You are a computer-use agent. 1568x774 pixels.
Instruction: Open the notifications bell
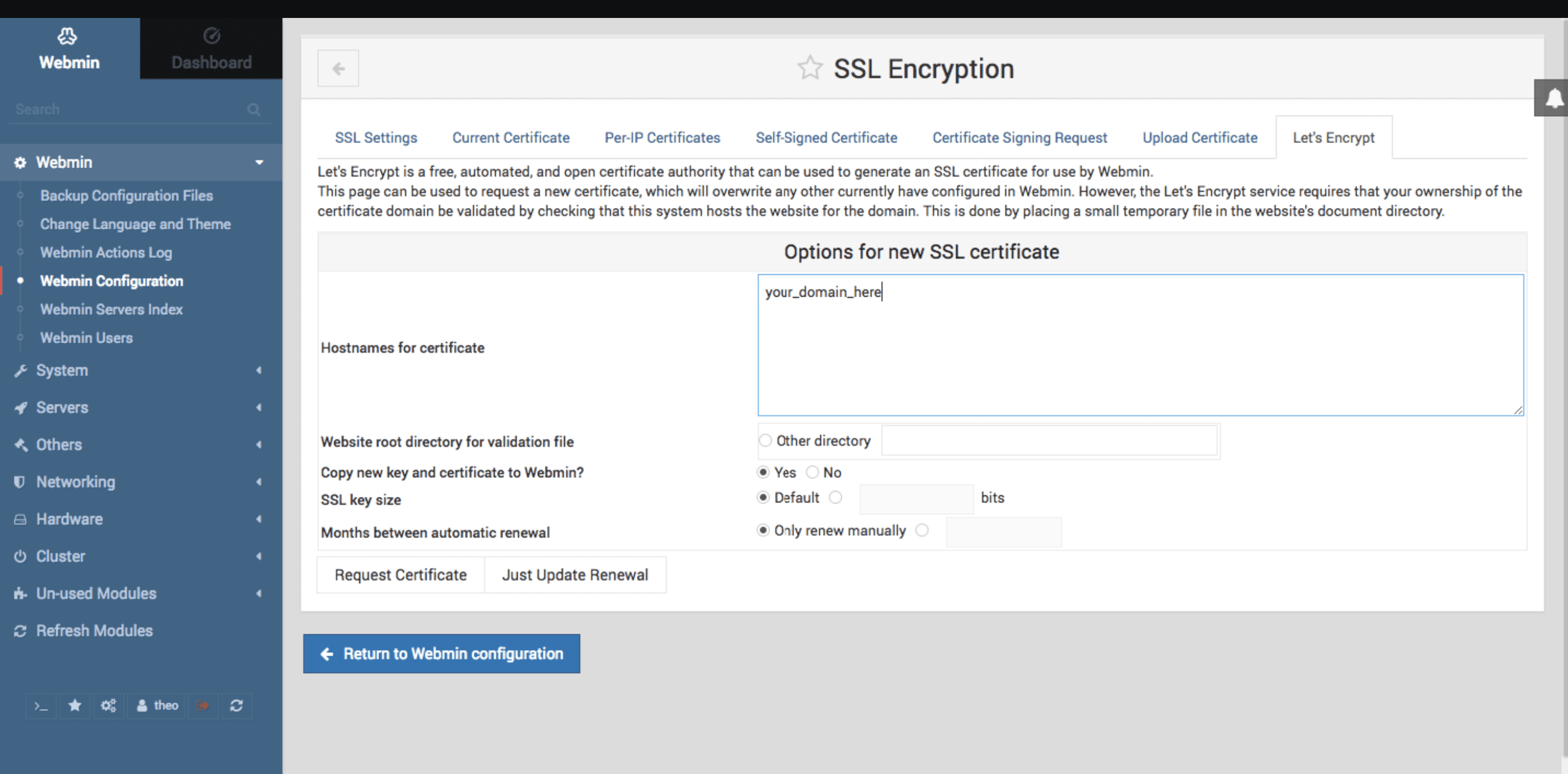1553,98
